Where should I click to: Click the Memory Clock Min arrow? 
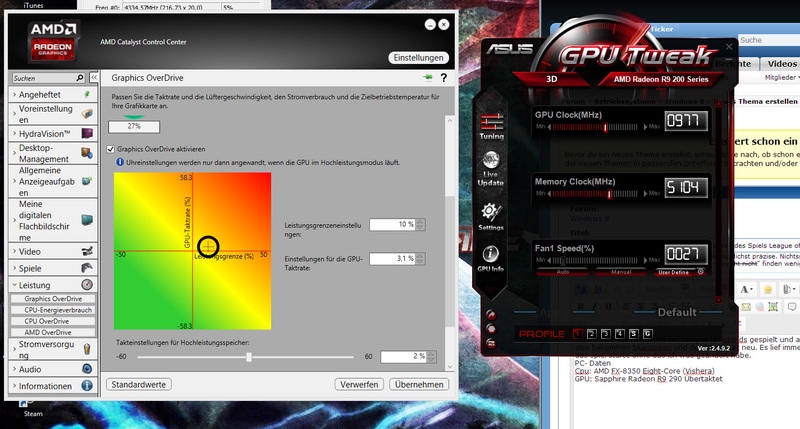549,194
